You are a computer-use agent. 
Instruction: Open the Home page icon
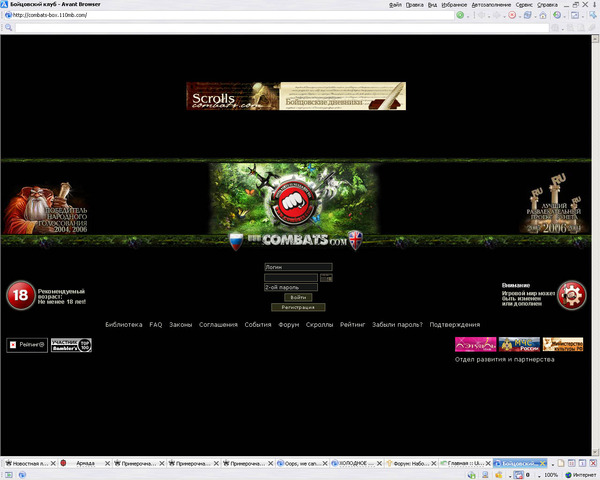(543, 15)
